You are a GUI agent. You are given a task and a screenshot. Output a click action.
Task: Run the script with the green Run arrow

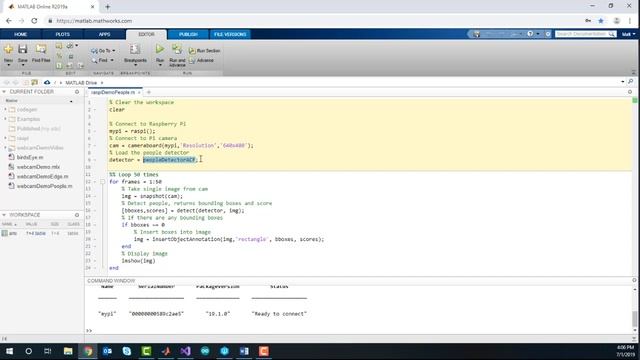[160, 49]
